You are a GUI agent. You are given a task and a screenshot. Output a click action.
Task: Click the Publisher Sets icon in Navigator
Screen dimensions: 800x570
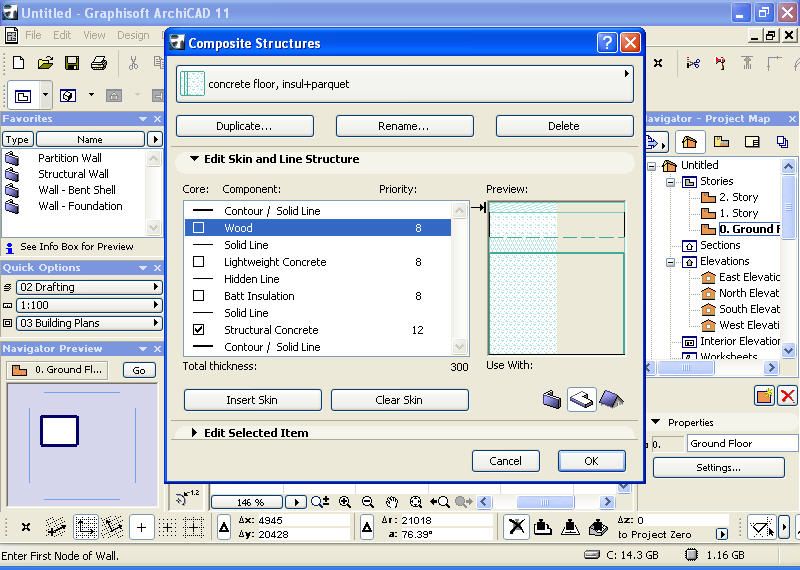pos(782,141)
